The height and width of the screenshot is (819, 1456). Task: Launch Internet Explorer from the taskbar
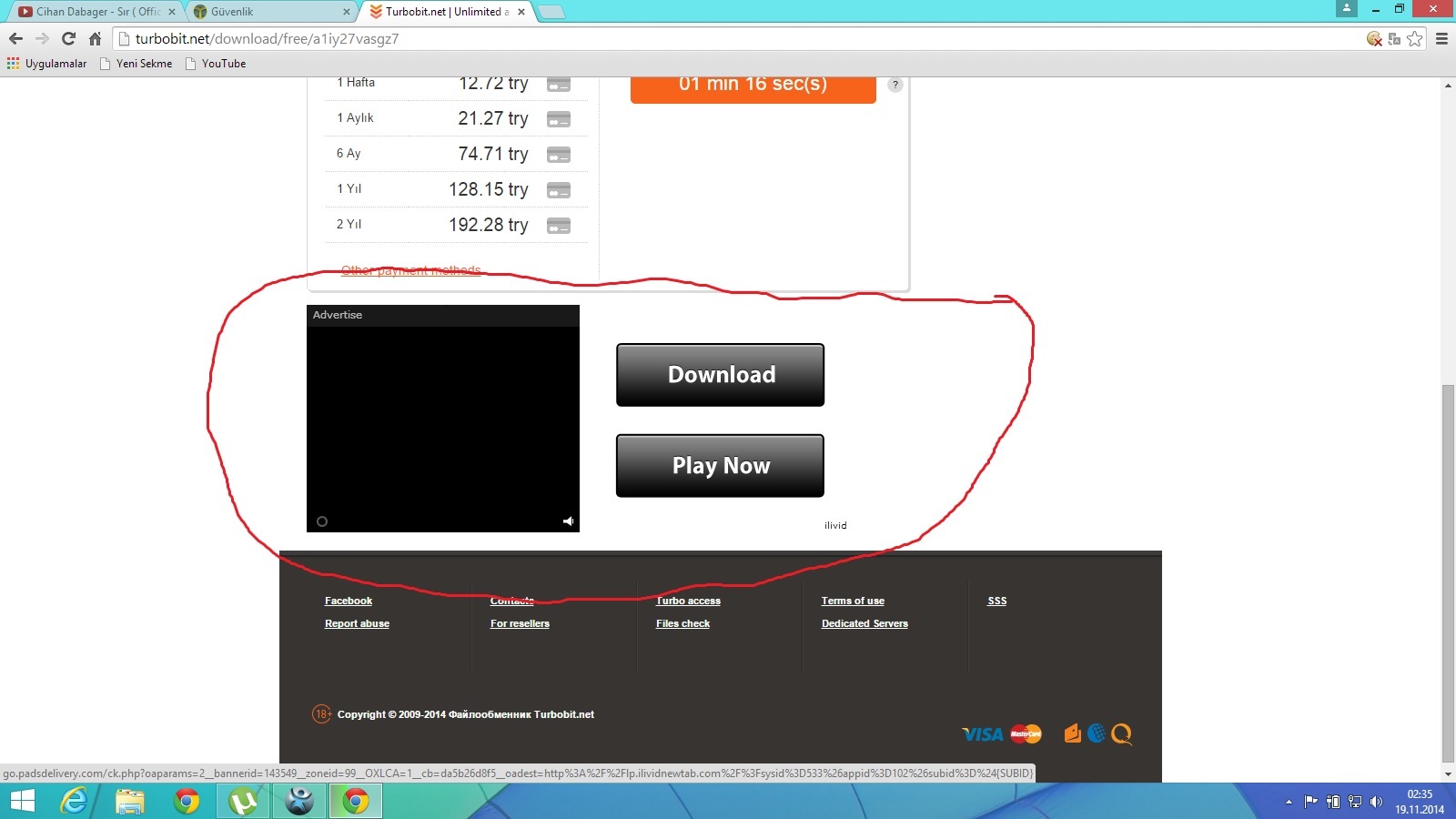75,801
